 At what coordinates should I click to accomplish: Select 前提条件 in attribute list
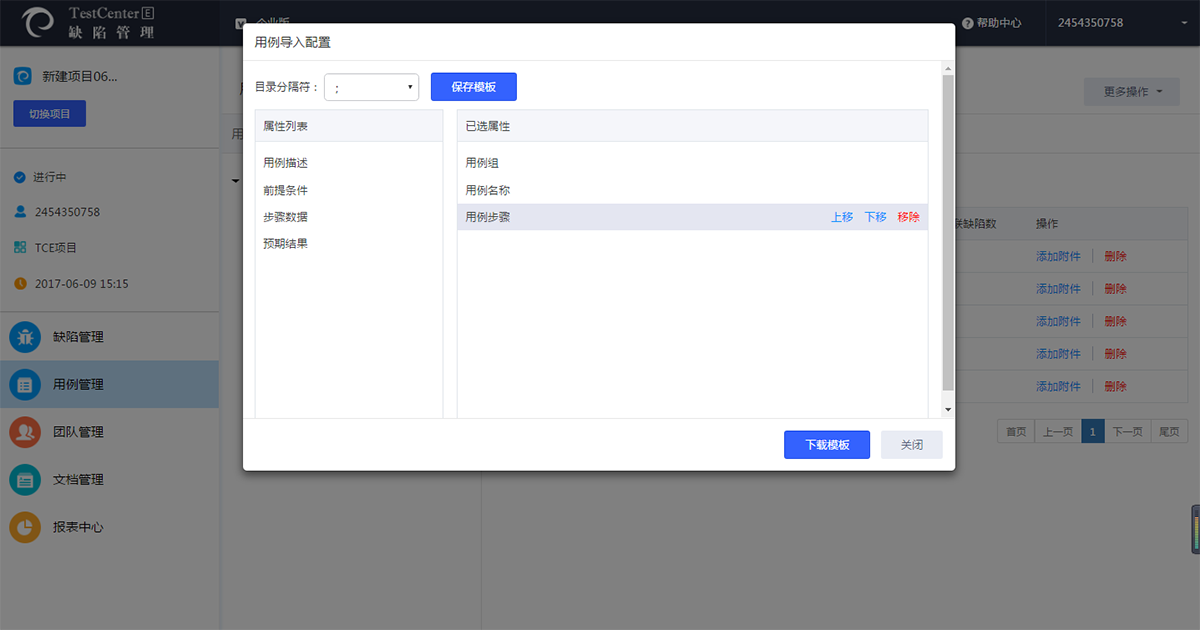pyautogui.click(x=286, y=190)
